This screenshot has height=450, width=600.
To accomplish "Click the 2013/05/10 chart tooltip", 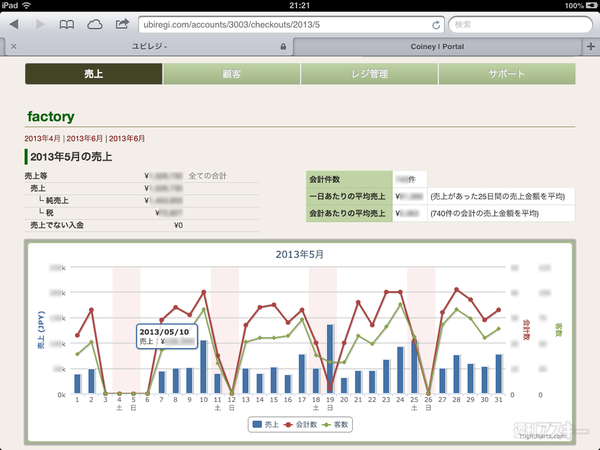I will click(x=167, y=336).
